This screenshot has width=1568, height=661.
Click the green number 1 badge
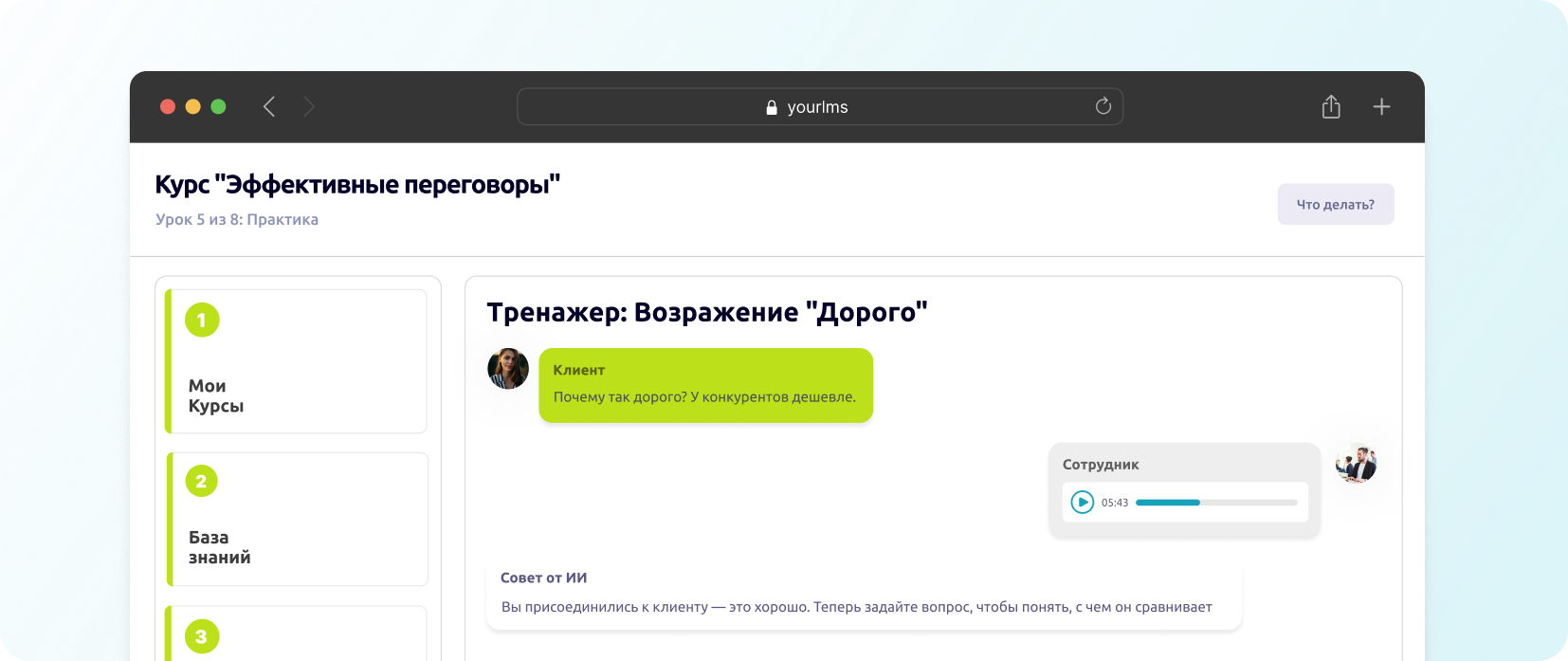202,321
